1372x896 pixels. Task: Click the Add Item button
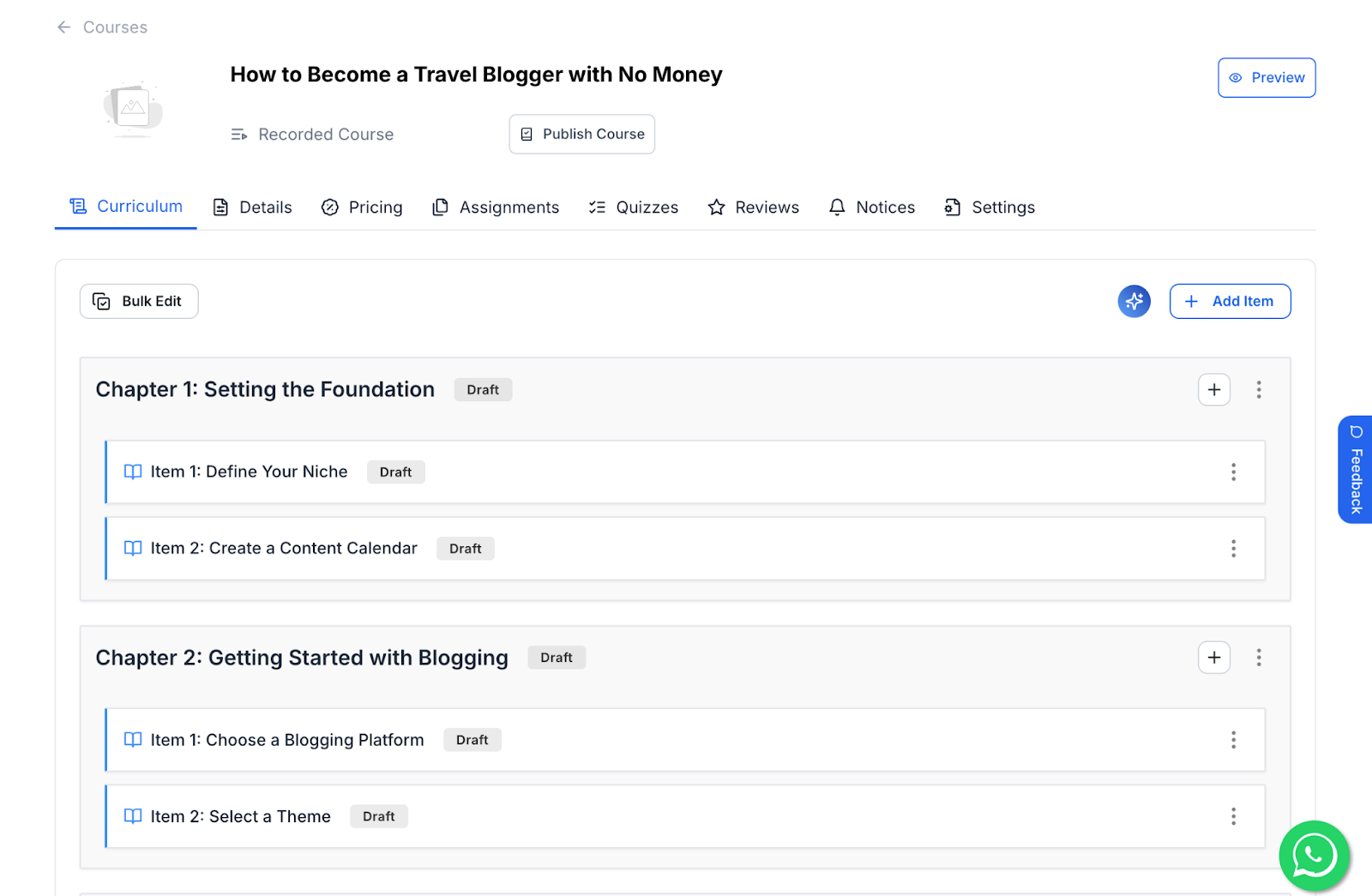(x=1230, y=301)
